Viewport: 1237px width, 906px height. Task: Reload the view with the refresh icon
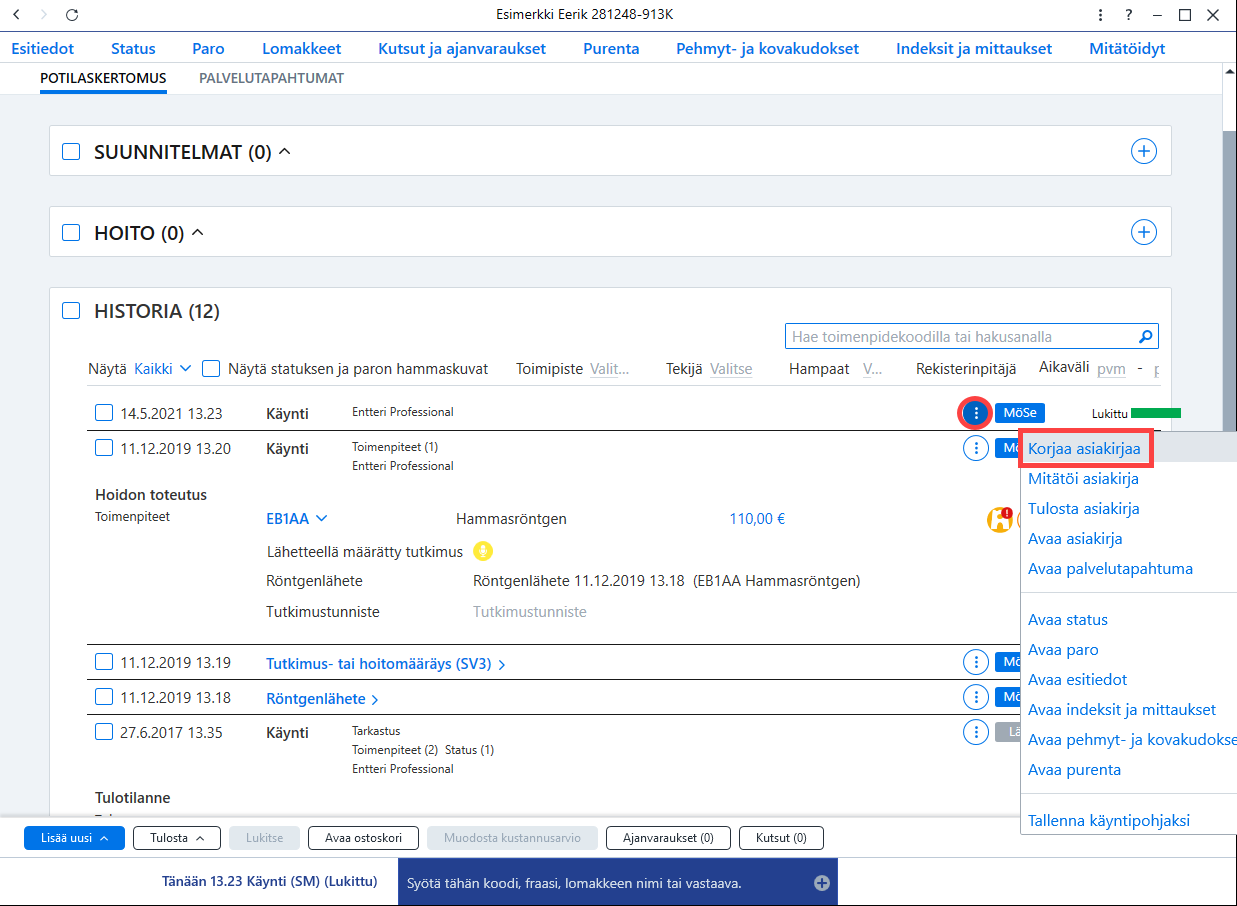[x=71, y=15]
